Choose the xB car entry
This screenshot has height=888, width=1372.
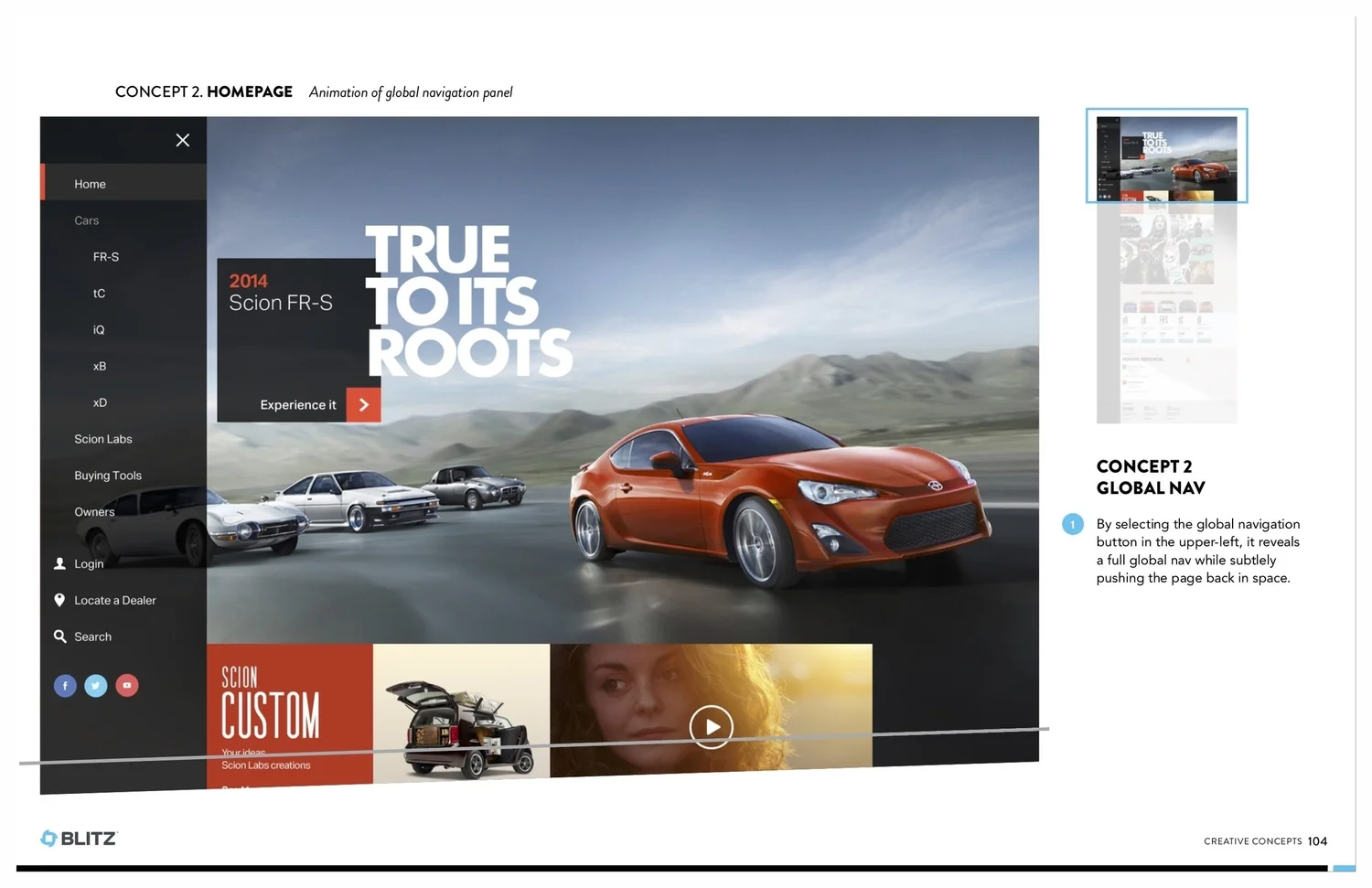point(100,367)
